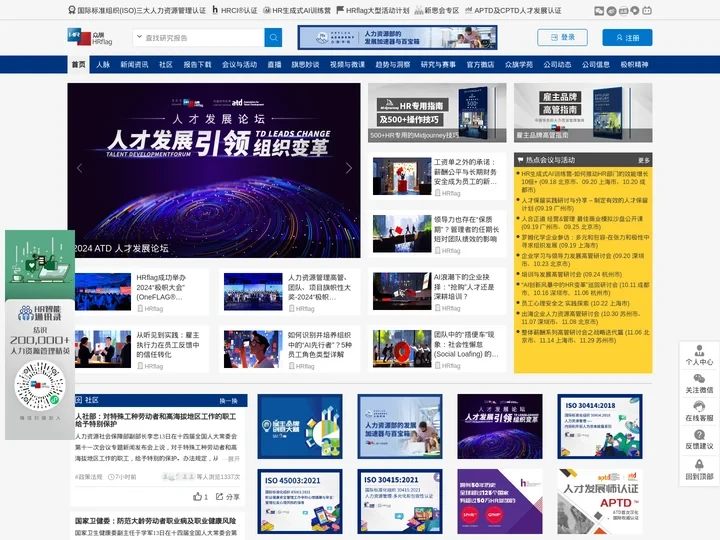The image size is (720, 540).
Task: Open 雇主品牌高管指南 card
Action: click(x=583, y=112)
